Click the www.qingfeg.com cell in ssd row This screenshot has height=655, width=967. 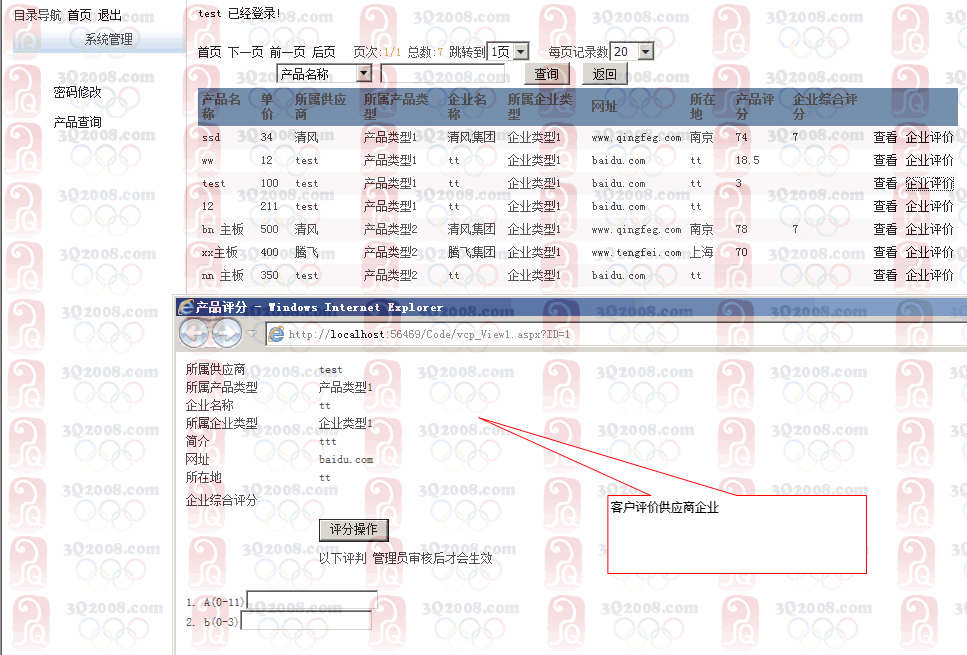click(636, 138)
